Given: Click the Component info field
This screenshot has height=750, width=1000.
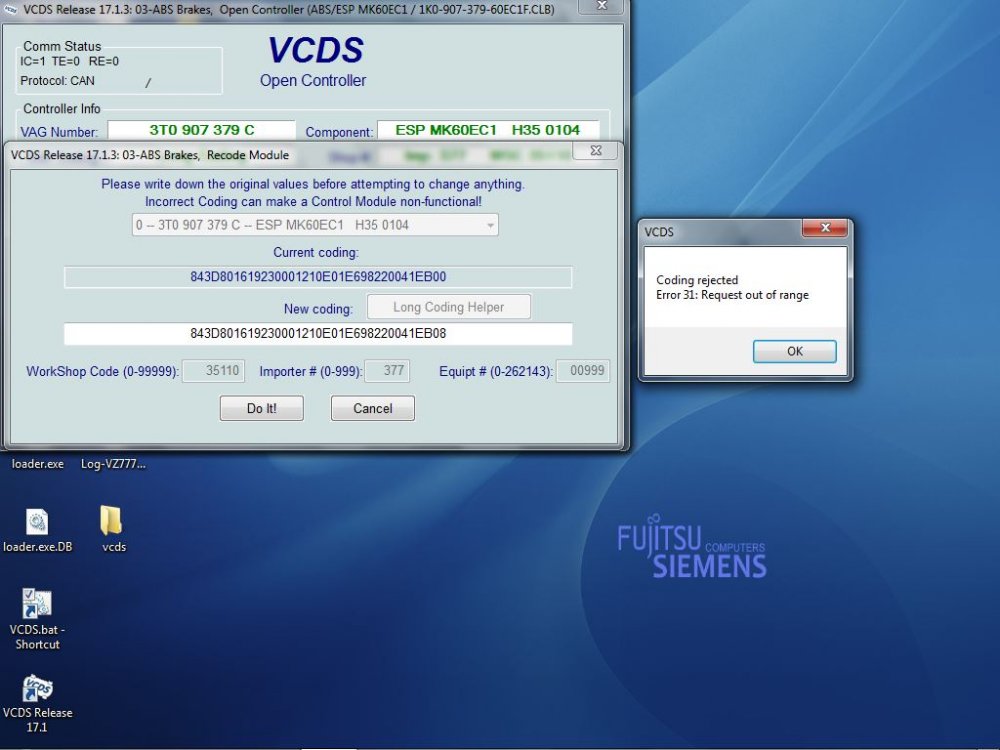Looking at the screenshot, I should (x=488, y=130).
